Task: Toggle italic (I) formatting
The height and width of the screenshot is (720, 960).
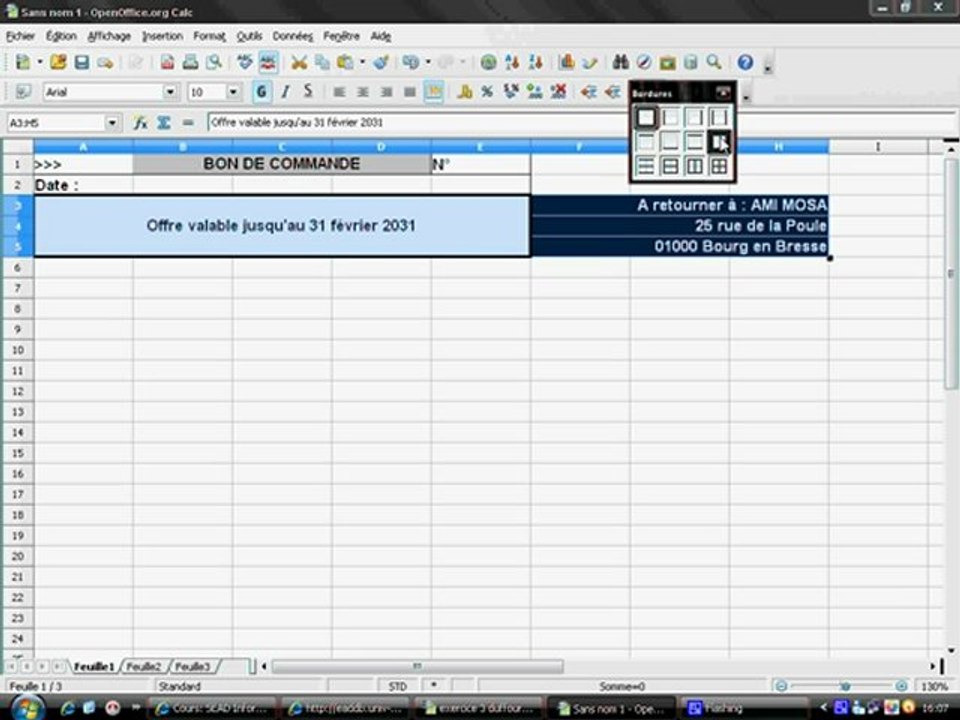Action: click(x=285, y=92)
